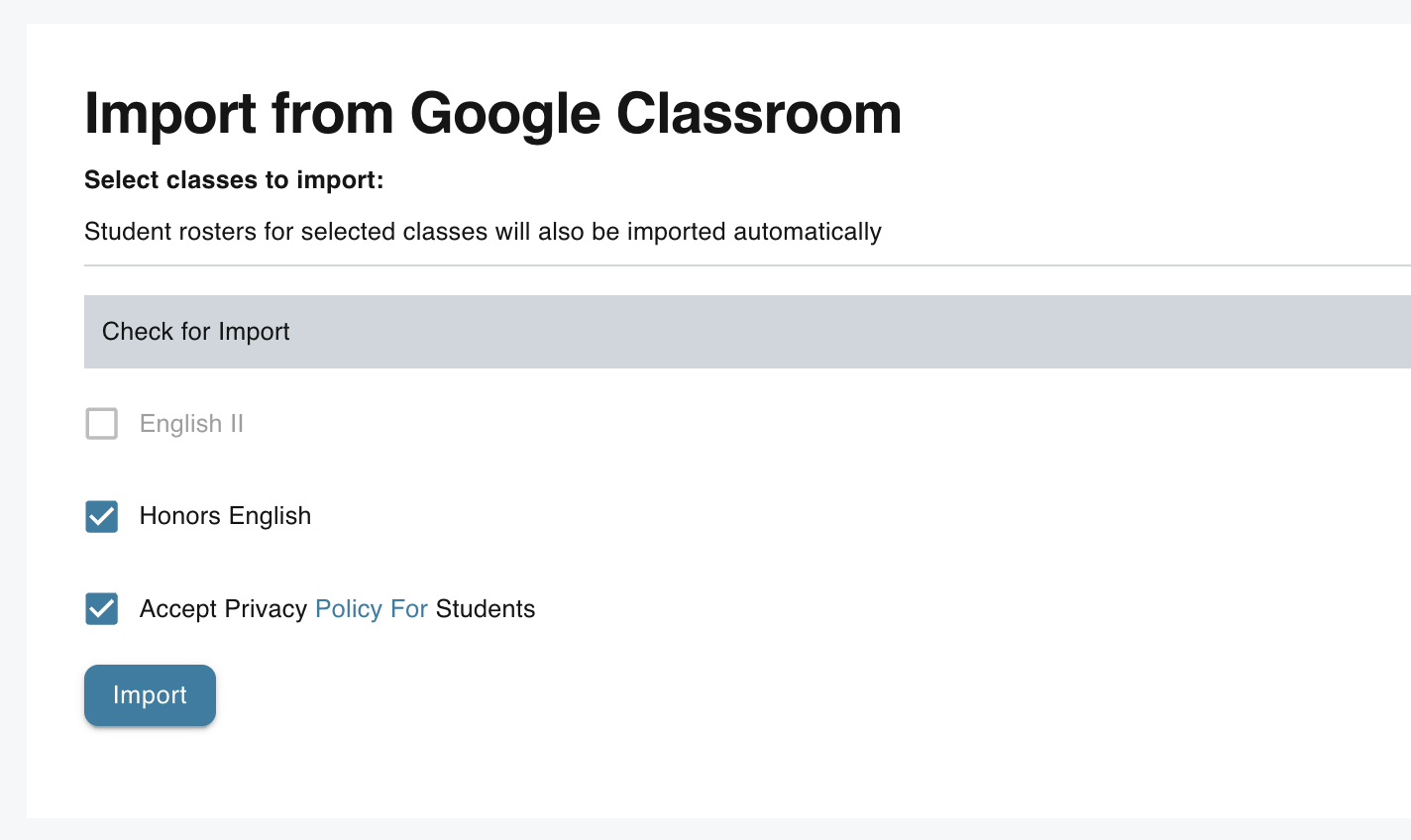This screenshot has height=840, width=1411.
Task: Click the Check for Import header bar
Action: (747, 332)
